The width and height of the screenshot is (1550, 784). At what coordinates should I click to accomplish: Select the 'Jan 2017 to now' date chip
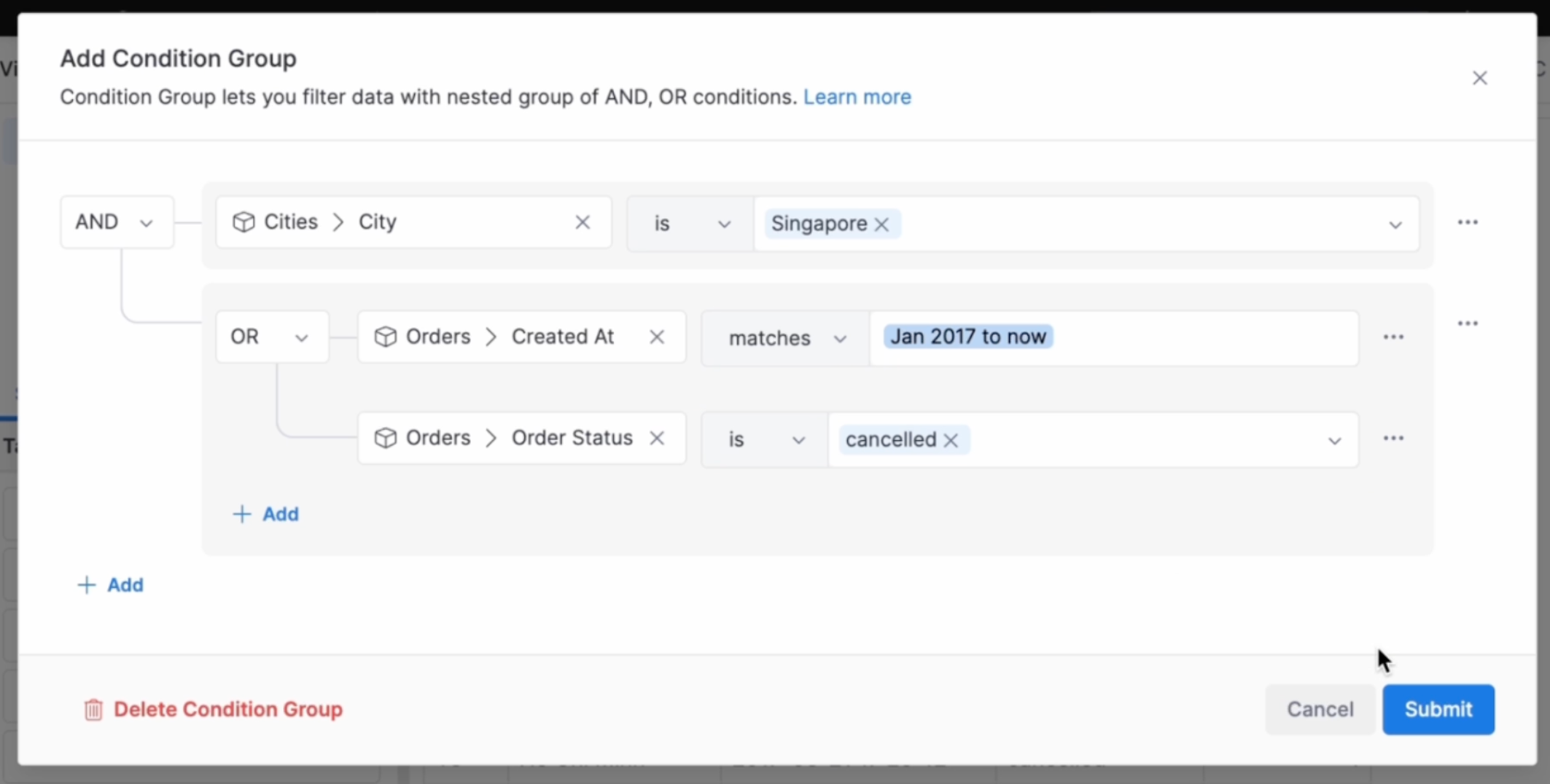967,336
